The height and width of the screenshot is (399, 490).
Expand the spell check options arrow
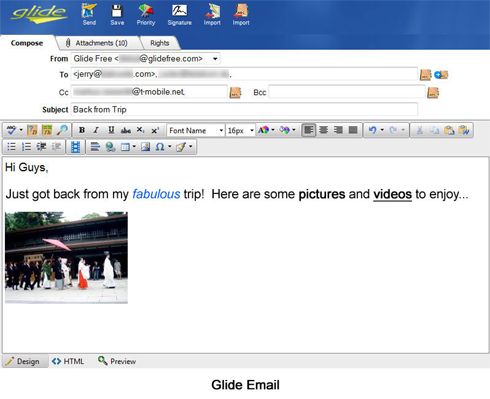[21, 130]
